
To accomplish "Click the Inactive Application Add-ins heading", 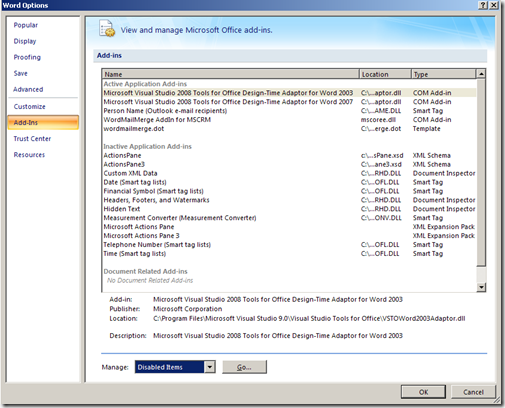I will pyautogui.click(x=147, y=146).
